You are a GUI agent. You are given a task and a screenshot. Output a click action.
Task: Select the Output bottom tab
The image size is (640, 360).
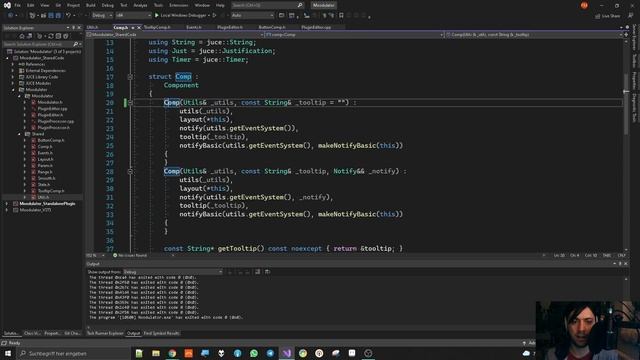(x=133, y=333)
